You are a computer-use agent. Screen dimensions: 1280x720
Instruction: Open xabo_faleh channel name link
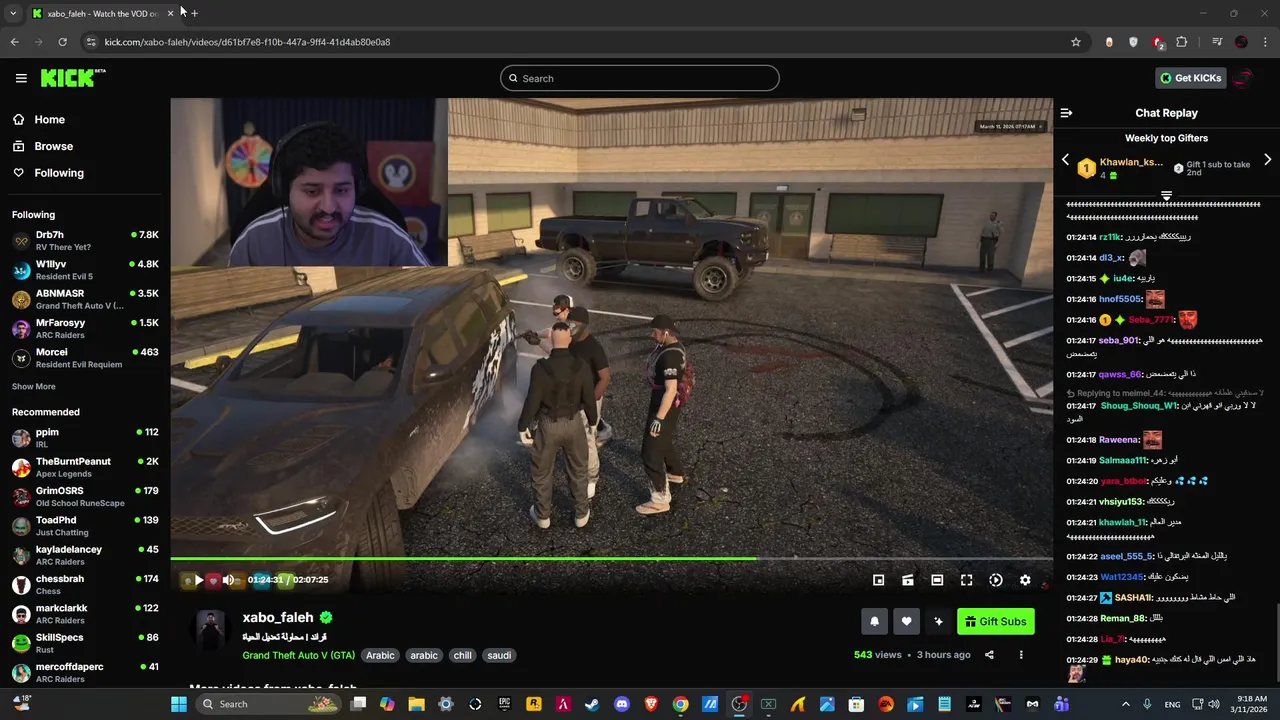click(x=278, y=617)
